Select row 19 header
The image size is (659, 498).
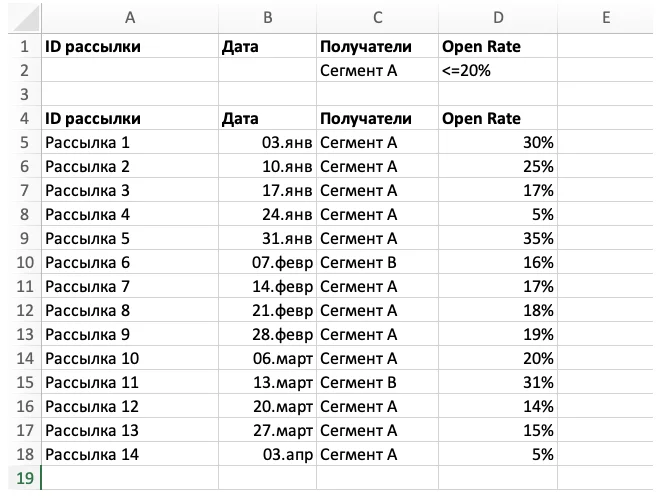click(x=20, y=478)
